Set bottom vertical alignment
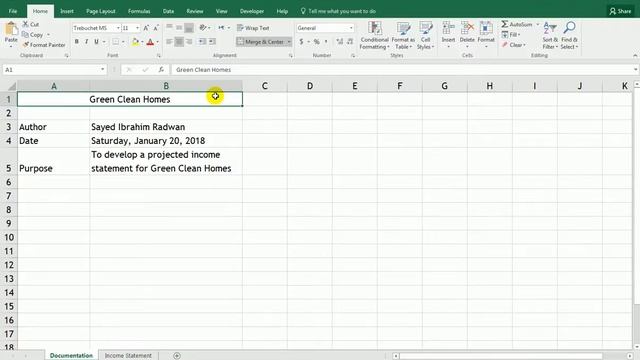Viewport: 640px width, 360px height. tap(189, 28)
